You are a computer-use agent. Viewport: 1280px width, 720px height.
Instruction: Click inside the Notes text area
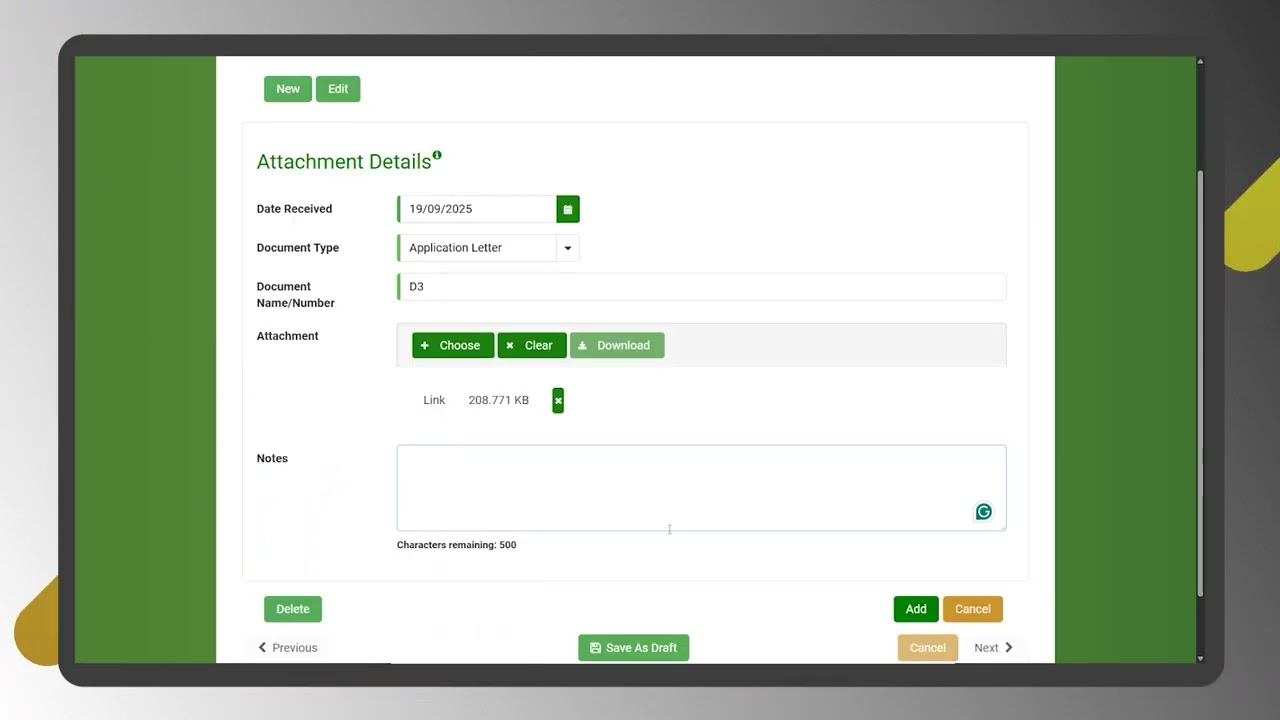[702, 488]
